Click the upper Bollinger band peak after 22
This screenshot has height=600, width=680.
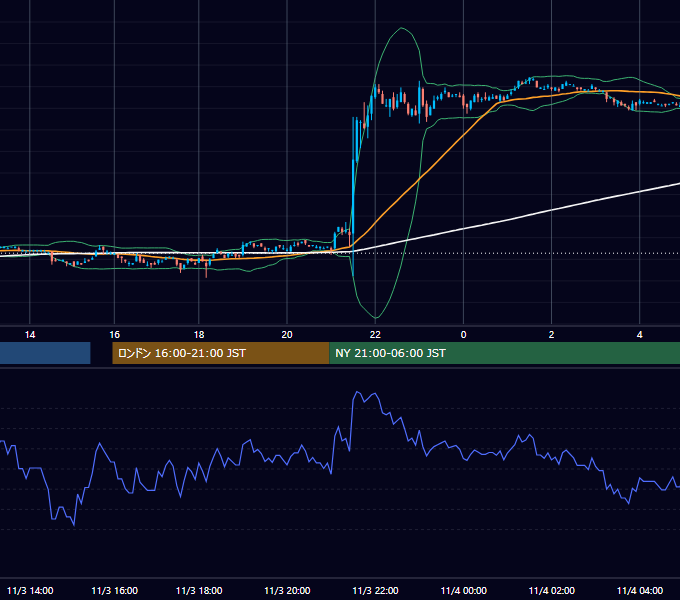tap(402, 28)
